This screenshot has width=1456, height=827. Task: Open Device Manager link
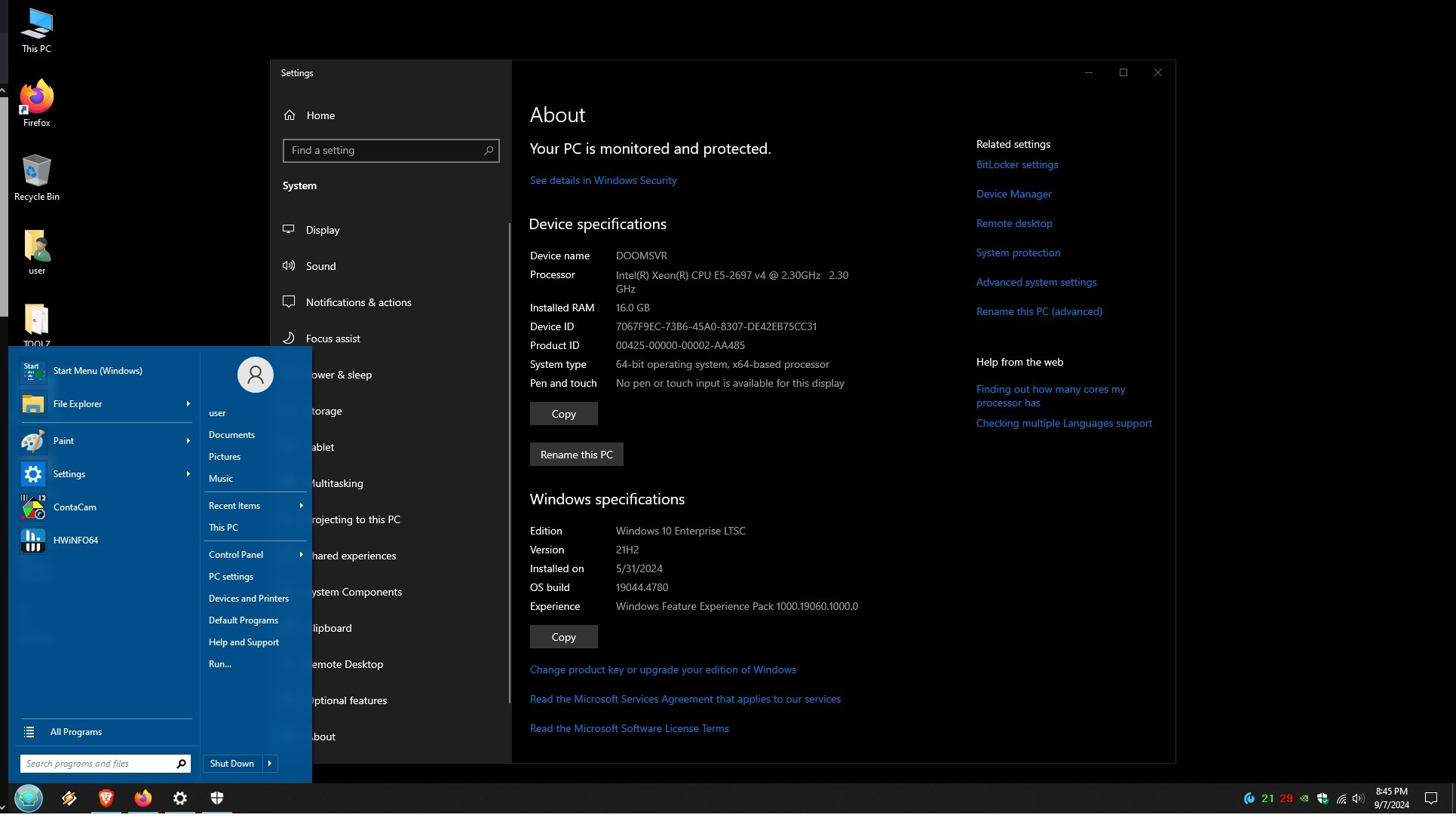click(x=1014, y=194)
